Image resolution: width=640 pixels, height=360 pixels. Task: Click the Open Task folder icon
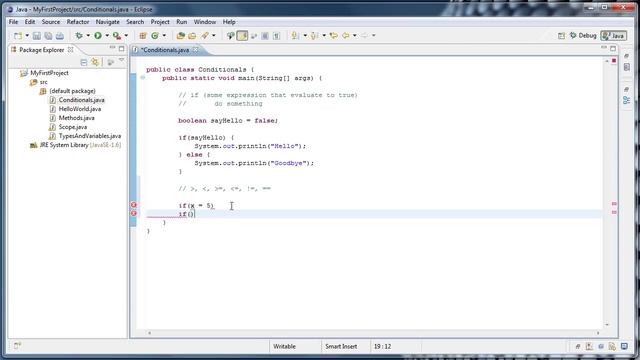pos(192,36)
